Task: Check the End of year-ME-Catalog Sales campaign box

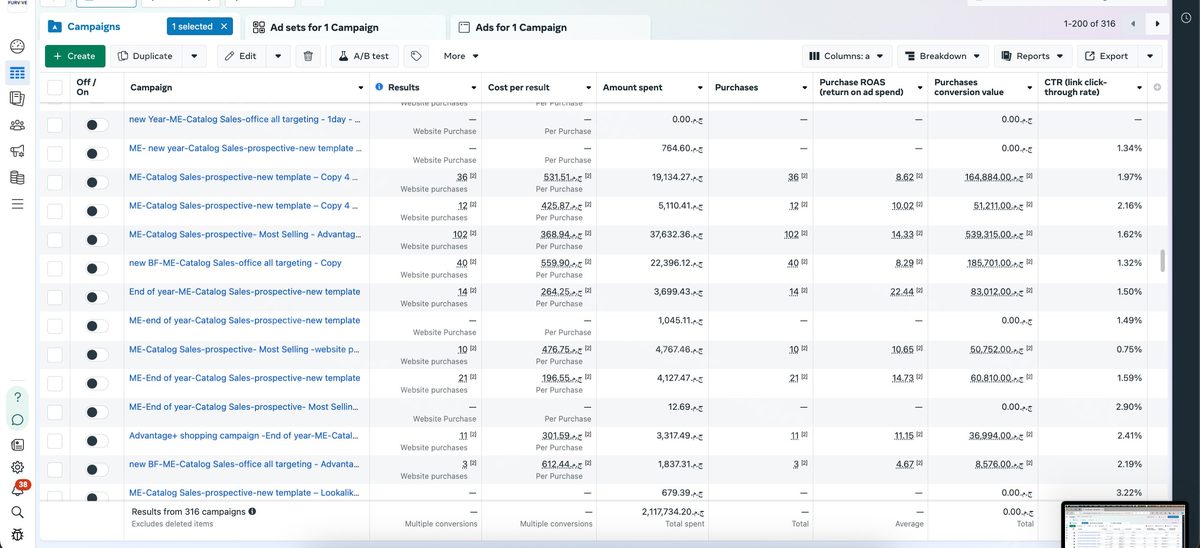Action: pyautogui.click(x=54, y=297)
